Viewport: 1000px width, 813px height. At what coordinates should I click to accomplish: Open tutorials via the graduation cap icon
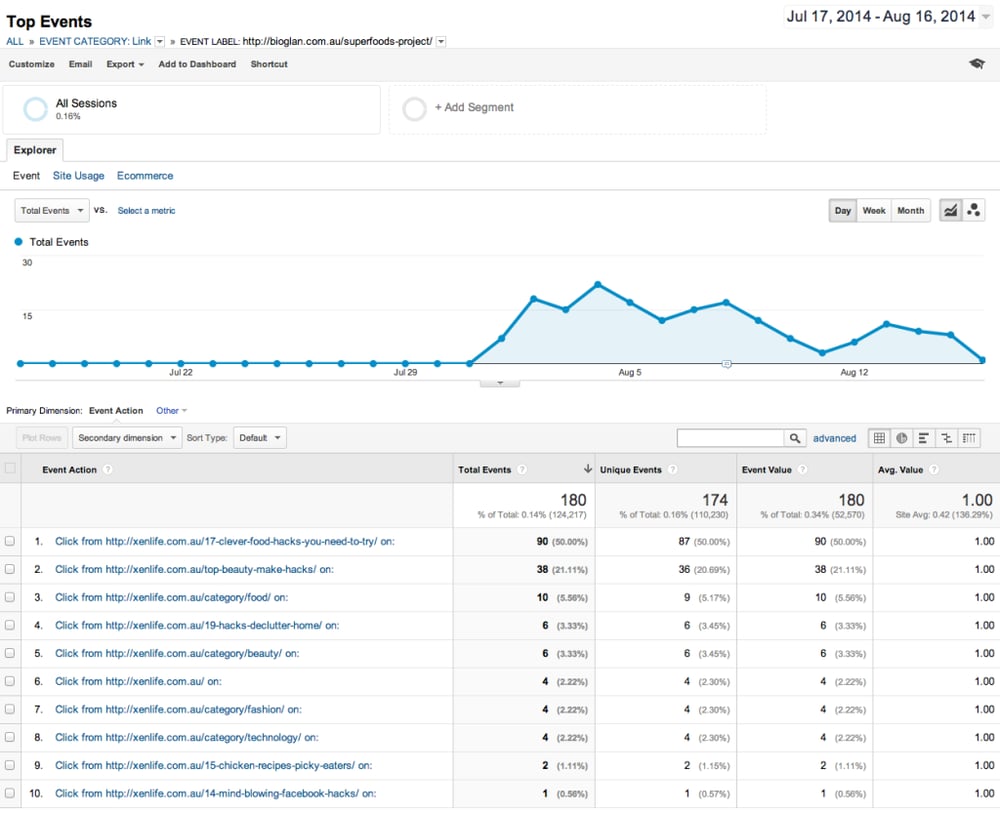click(x=978, y=64)
